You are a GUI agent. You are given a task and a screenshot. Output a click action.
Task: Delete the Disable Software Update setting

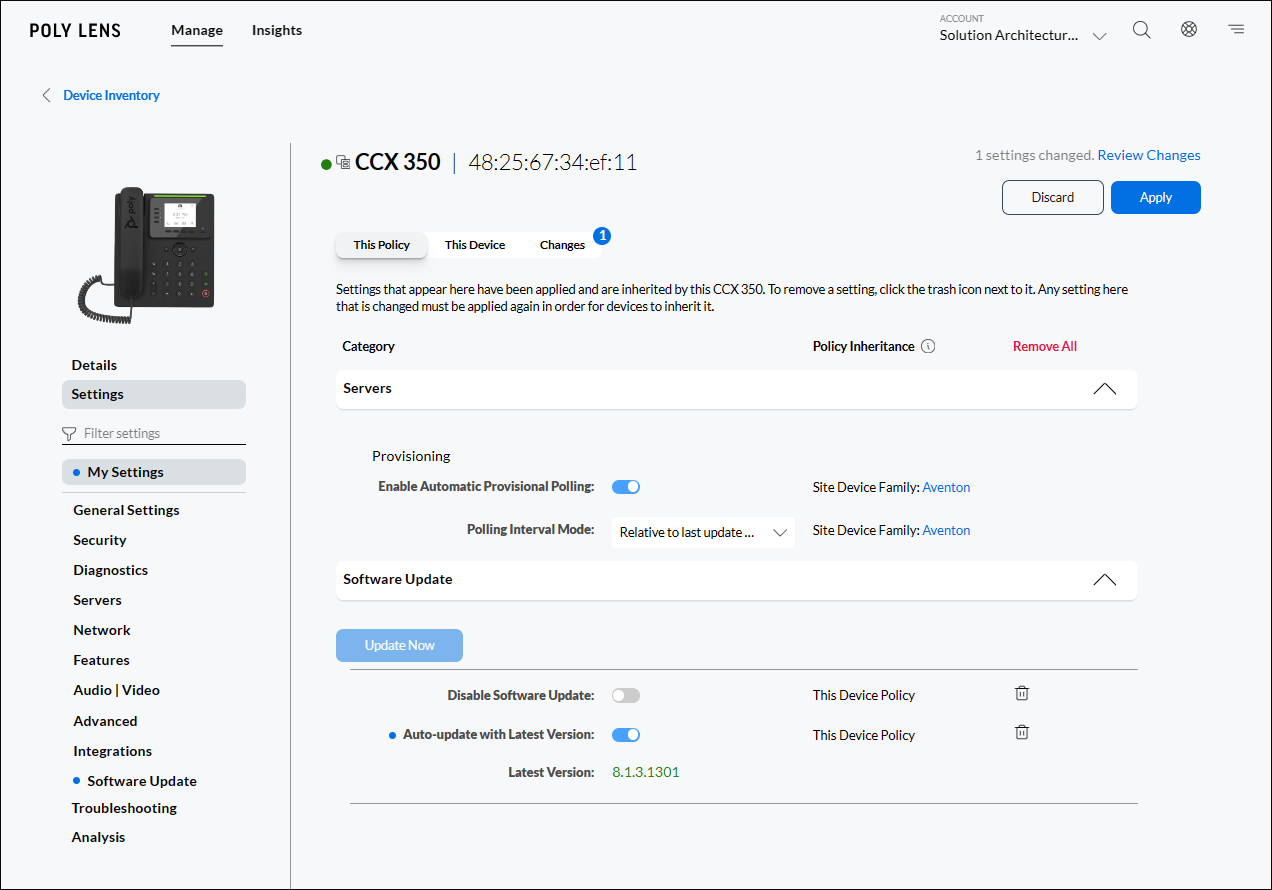[1022, 693]
